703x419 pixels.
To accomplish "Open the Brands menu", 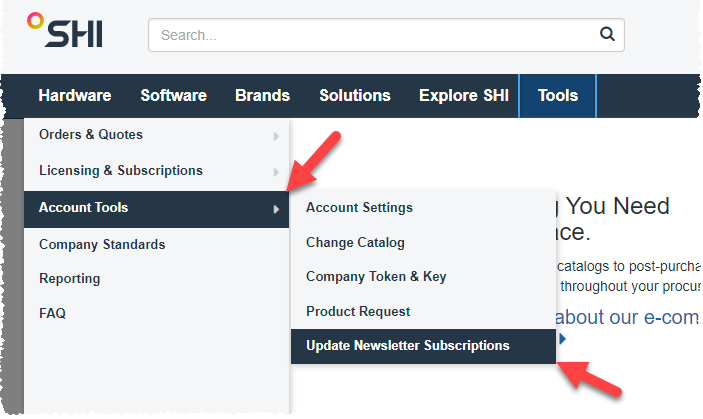I will pyautogui.click(x=262, y=95).
